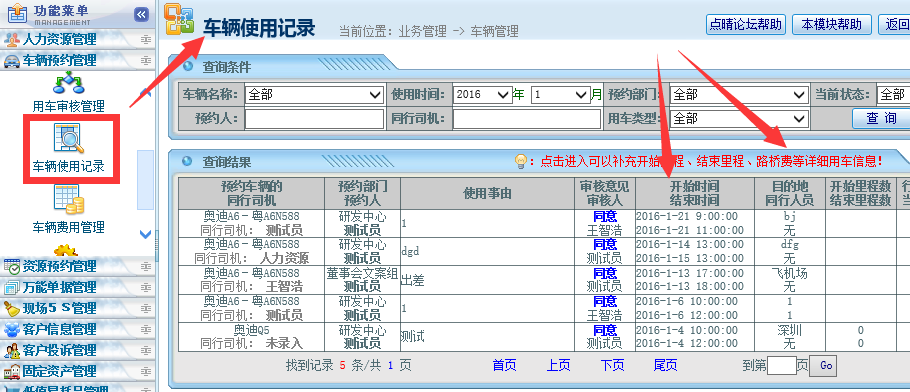Open the 用车类型 dropdown

(739, 118)
